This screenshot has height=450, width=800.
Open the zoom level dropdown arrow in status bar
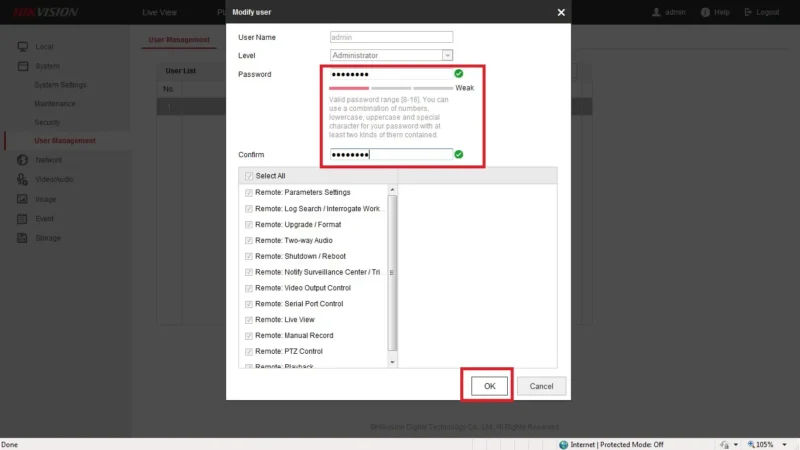[x=784, y=445]
